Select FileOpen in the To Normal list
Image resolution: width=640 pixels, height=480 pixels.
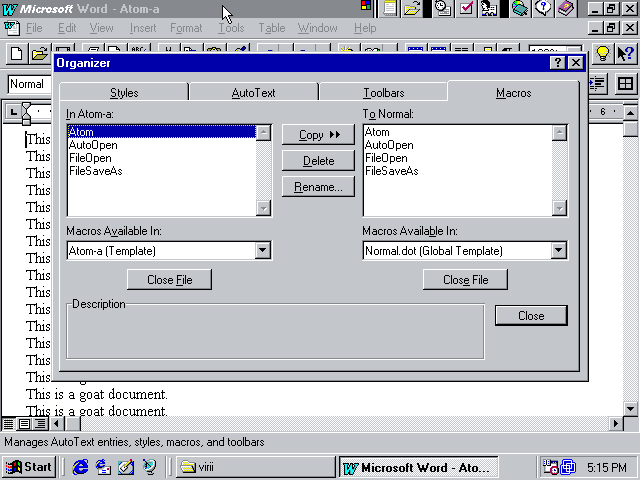[x=458, y=158]
